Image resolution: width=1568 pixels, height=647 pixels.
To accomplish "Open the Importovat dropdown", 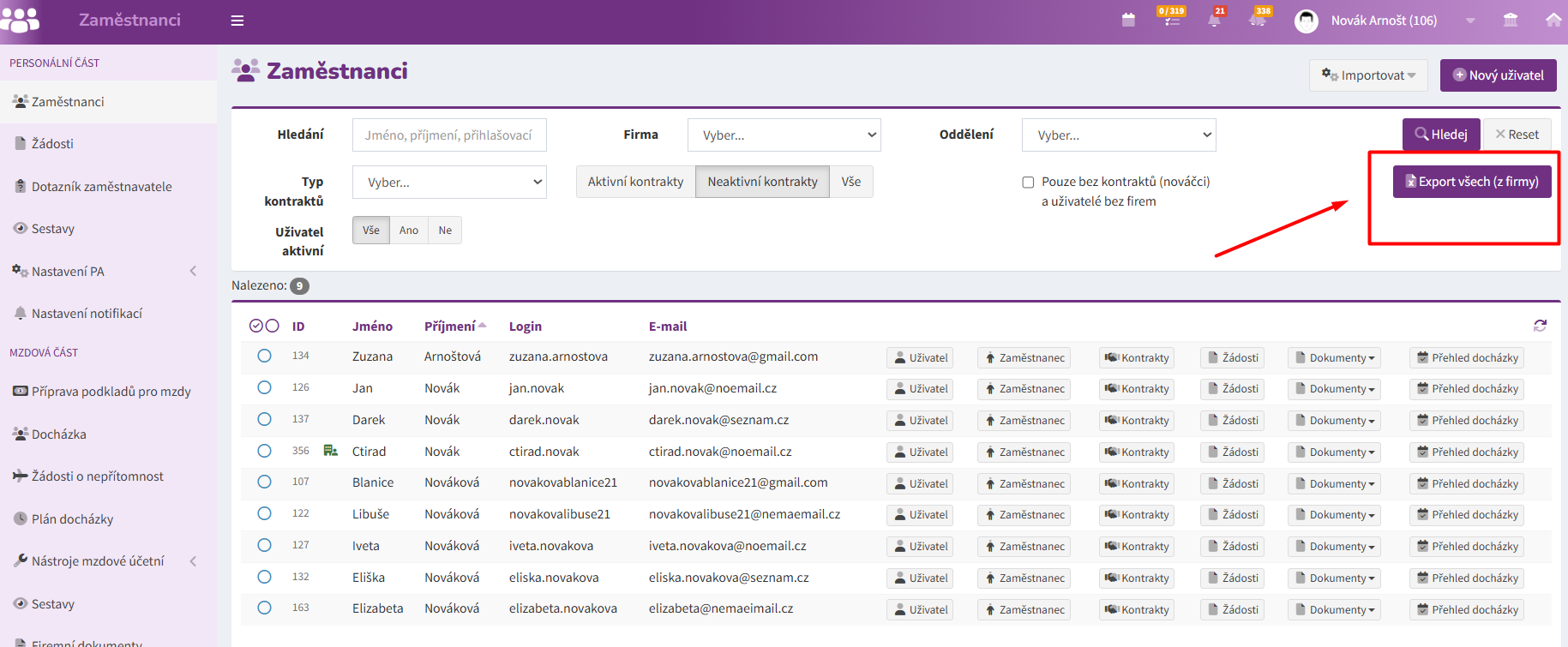I will click(x=1368, y=75).
